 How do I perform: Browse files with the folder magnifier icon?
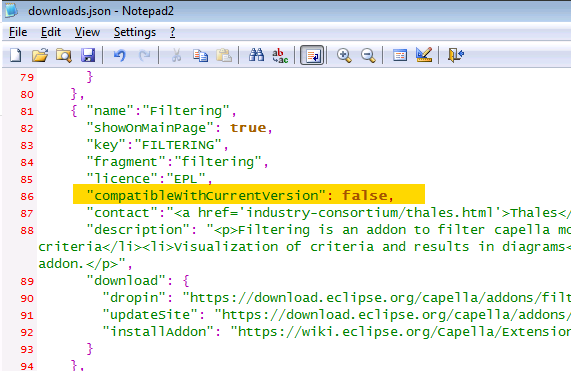[64, 55]
